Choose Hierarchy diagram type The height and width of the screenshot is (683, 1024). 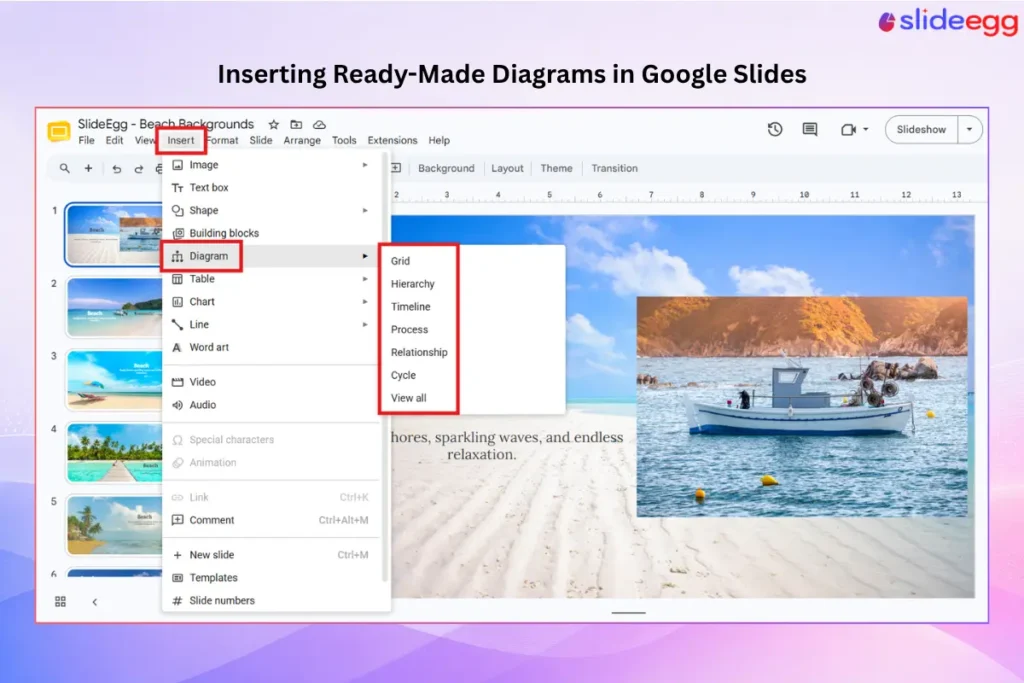point(472,284)
